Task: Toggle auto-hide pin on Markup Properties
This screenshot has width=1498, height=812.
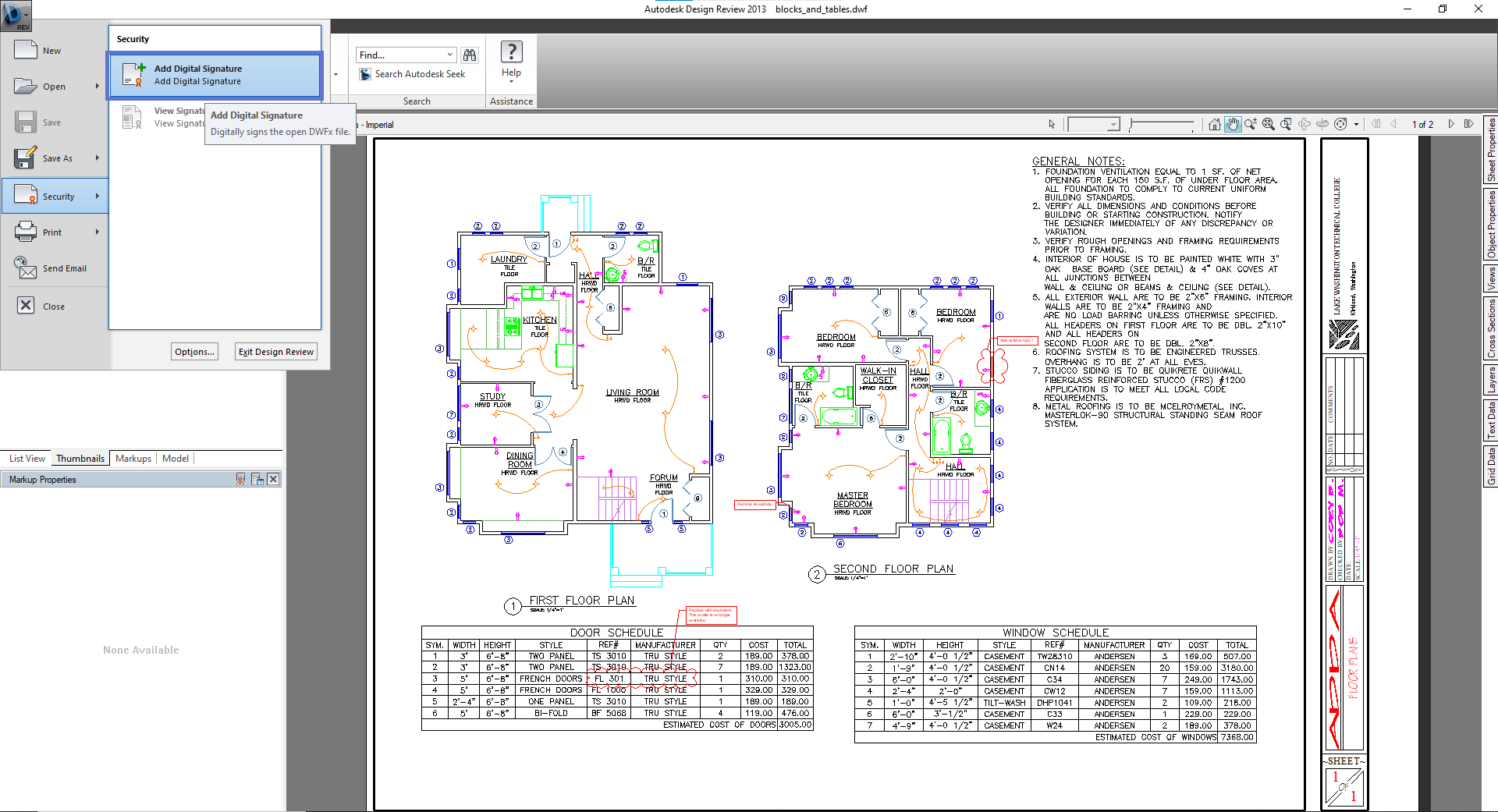Action: click(240, 479)
